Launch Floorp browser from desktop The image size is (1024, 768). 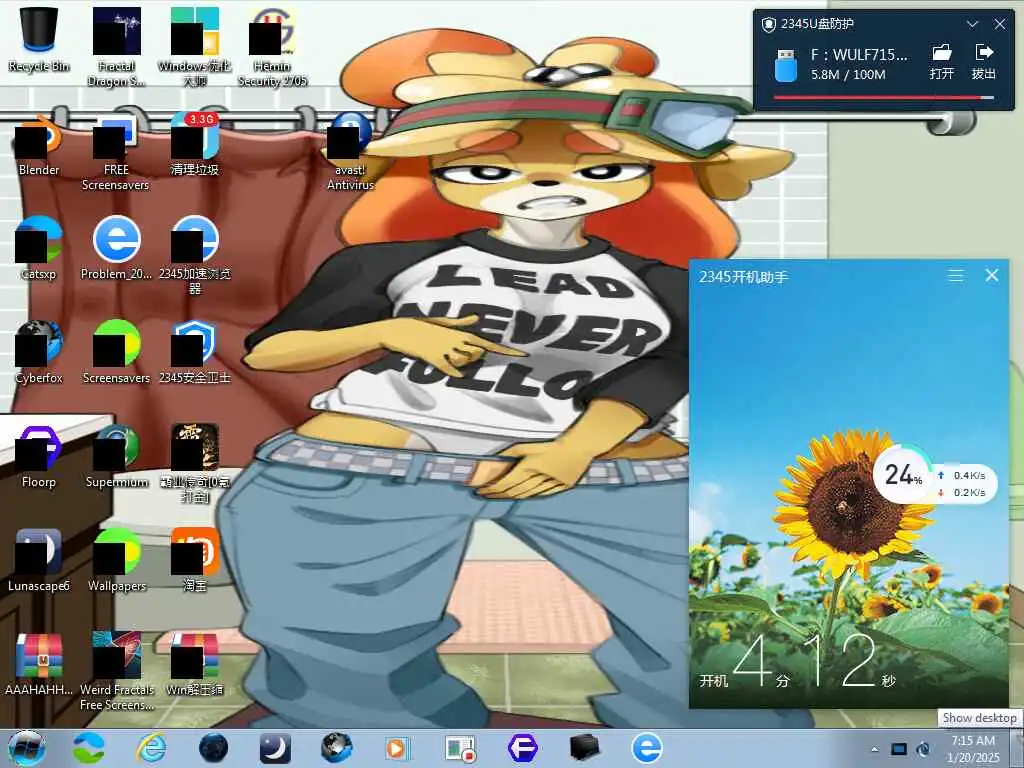point(39,456)
